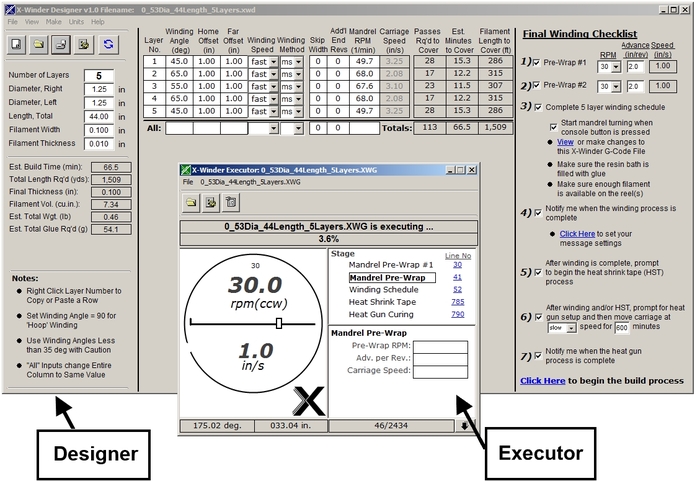
Task: Select the Winding Schedule stage in Executor
Action: coord(383,289)
